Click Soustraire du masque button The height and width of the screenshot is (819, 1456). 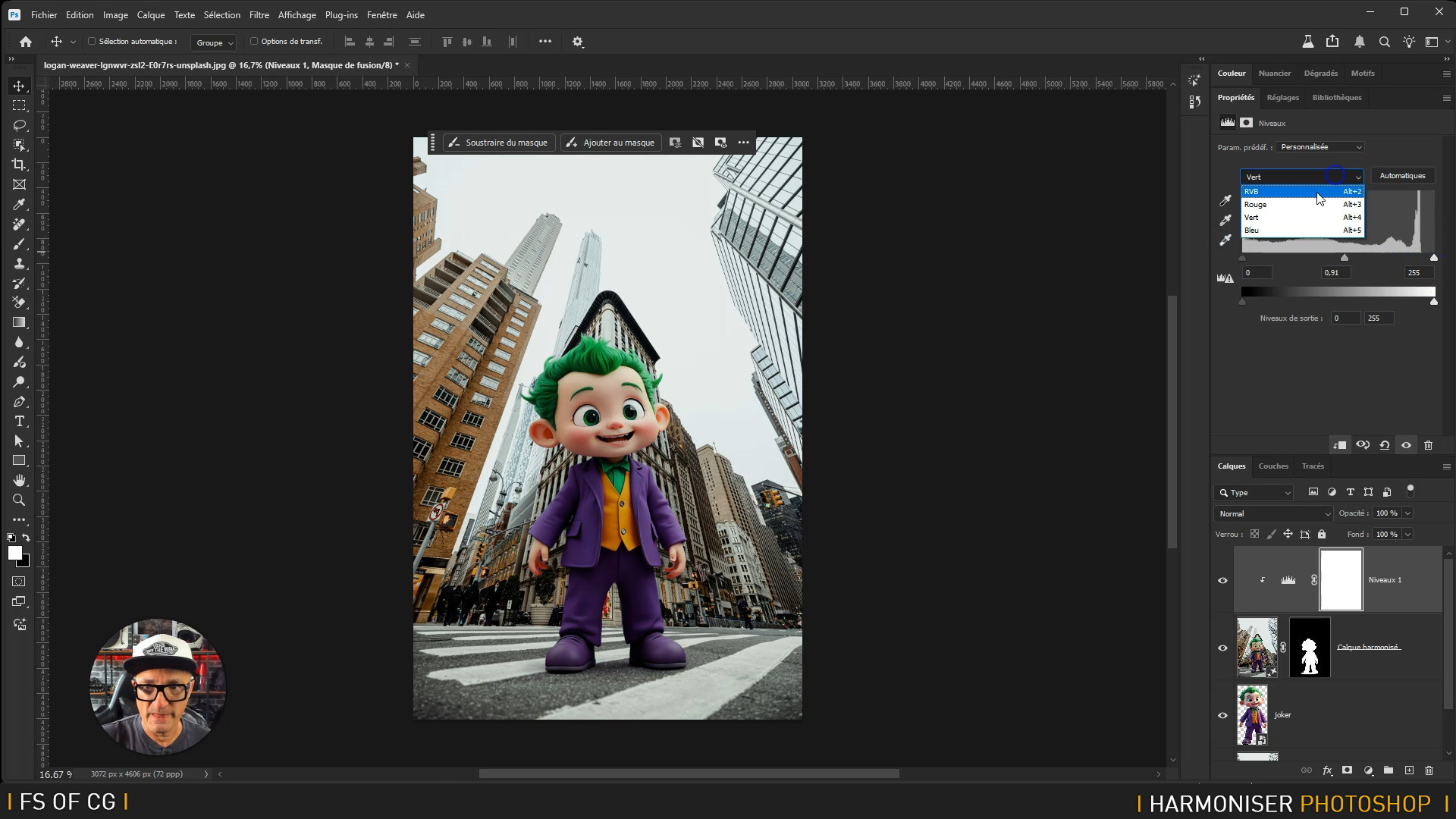(498, 143)
